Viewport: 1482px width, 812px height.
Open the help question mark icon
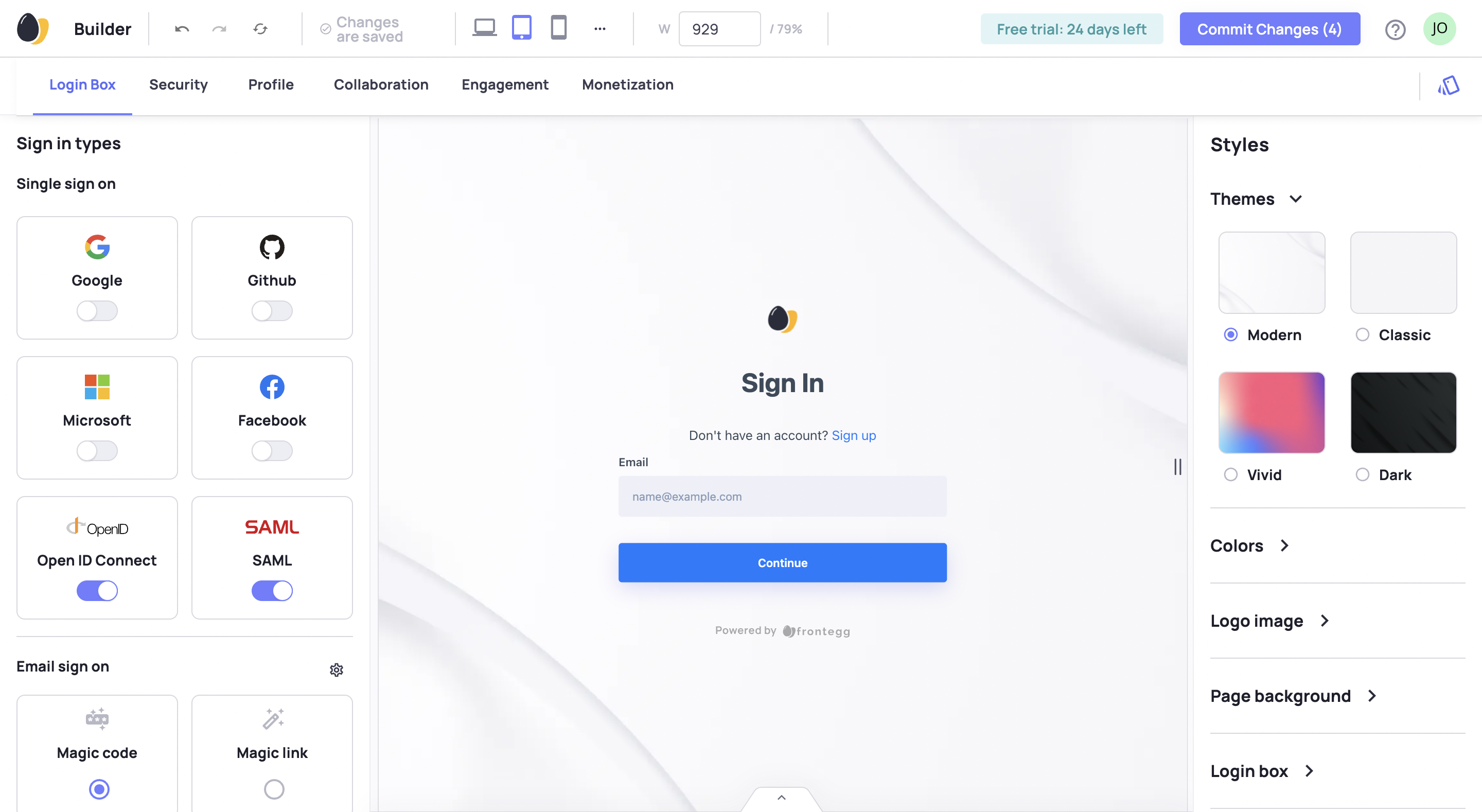(1395, 29)
